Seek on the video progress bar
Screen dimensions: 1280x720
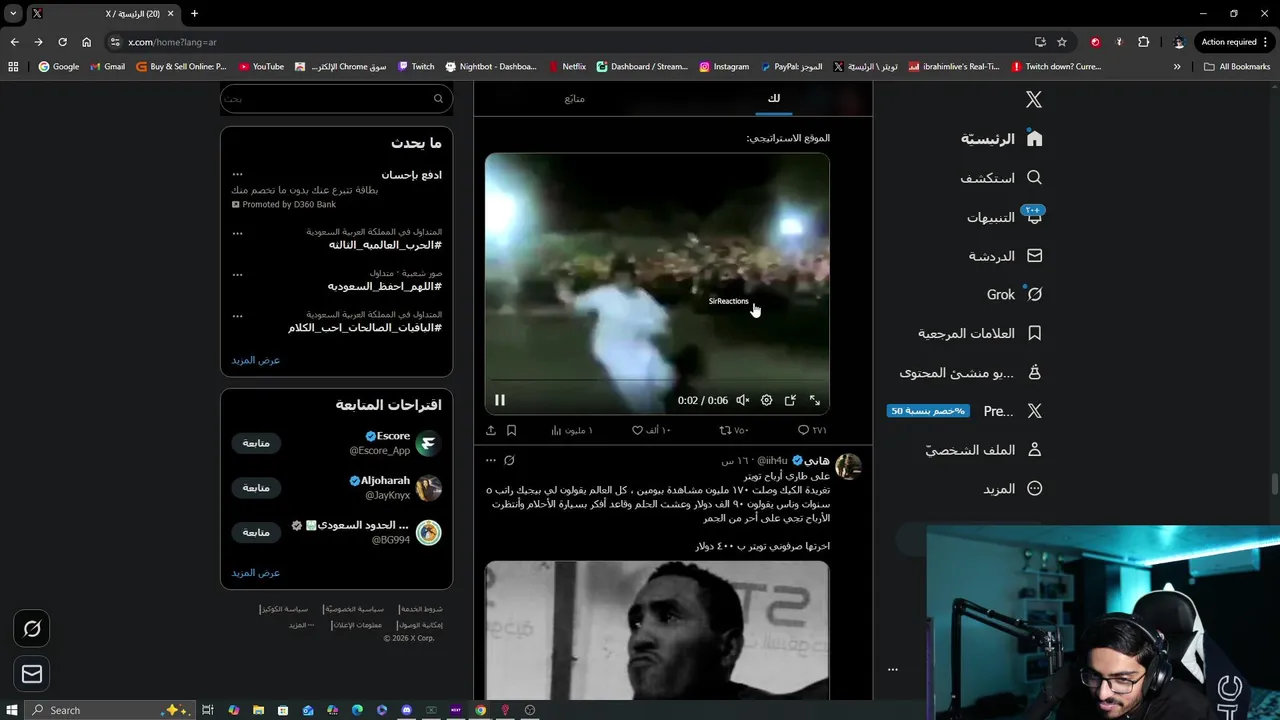657,381
